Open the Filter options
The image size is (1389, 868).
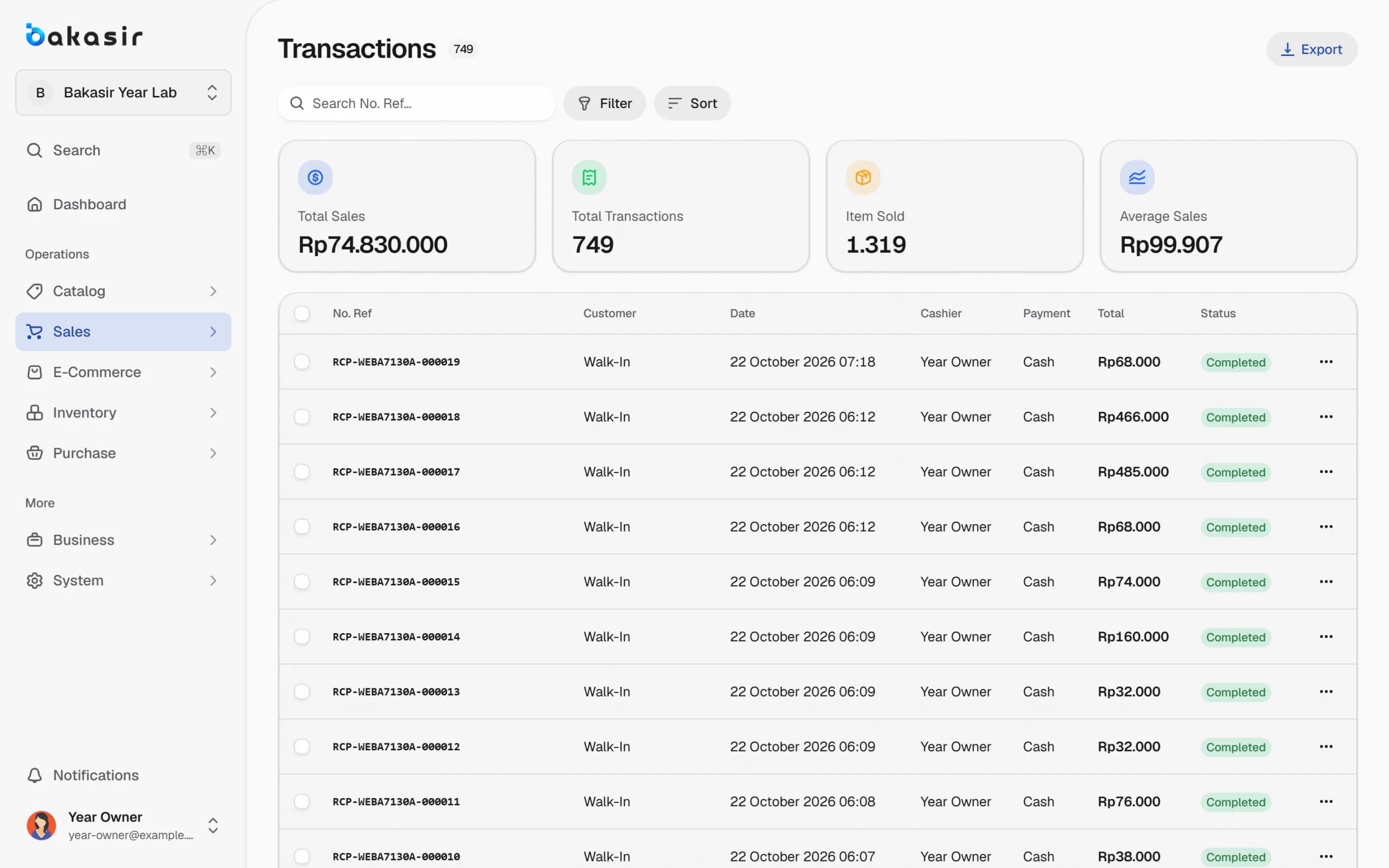[x=604, y=103]
